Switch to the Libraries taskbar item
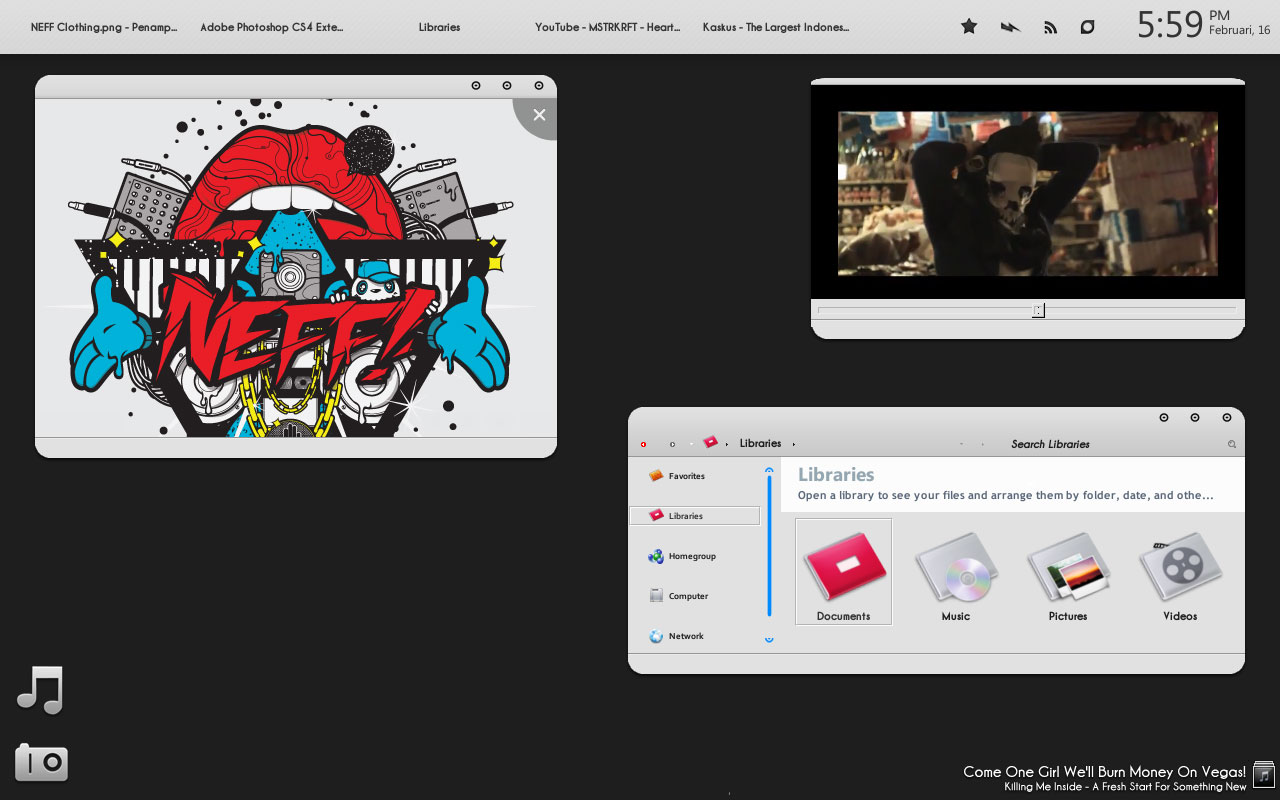Viewport: 1280px width, 800px height. coord(440,27)
